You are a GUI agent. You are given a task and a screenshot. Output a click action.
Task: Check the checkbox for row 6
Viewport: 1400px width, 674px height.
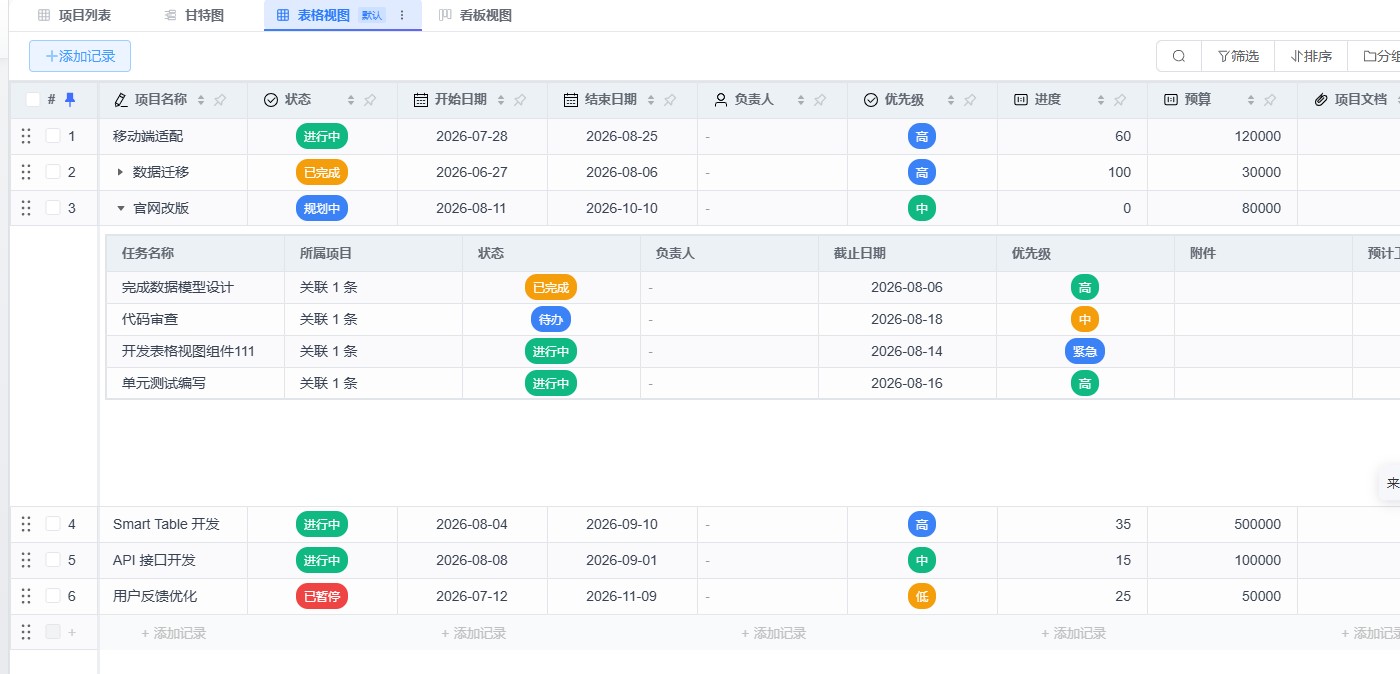[x=53, y=596]
